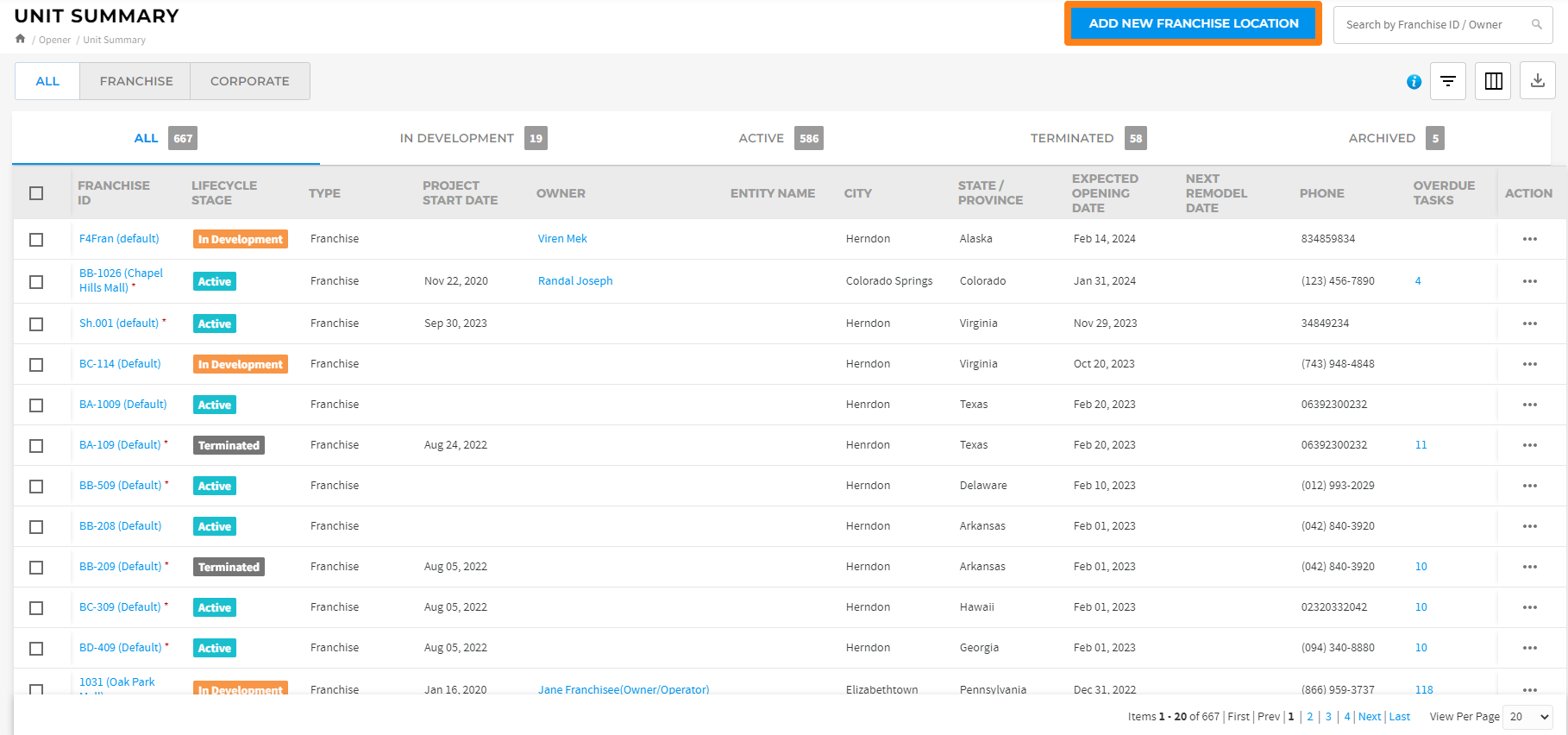Switch to the FRANCHISE tab

(x=136, y=81)
